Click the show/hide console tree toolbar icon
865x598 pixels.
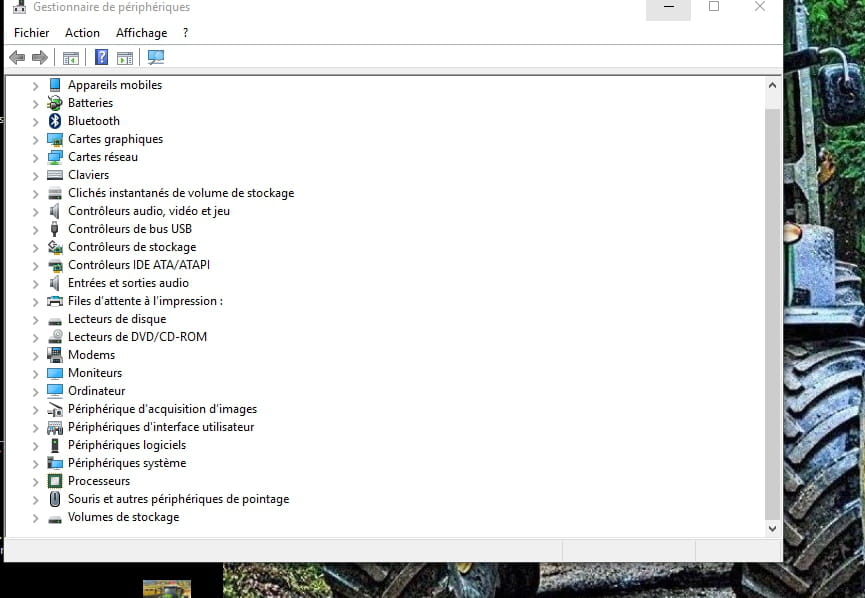pos(71,57)
